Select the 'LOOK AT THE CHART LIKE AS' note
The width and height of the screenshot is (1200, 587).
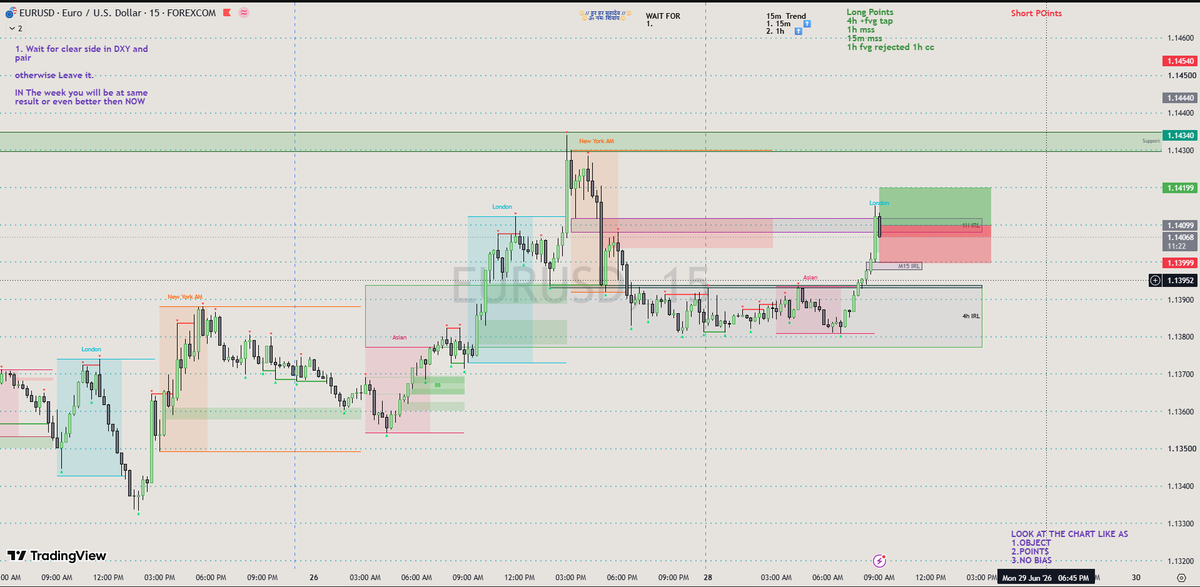[1069, 534]
